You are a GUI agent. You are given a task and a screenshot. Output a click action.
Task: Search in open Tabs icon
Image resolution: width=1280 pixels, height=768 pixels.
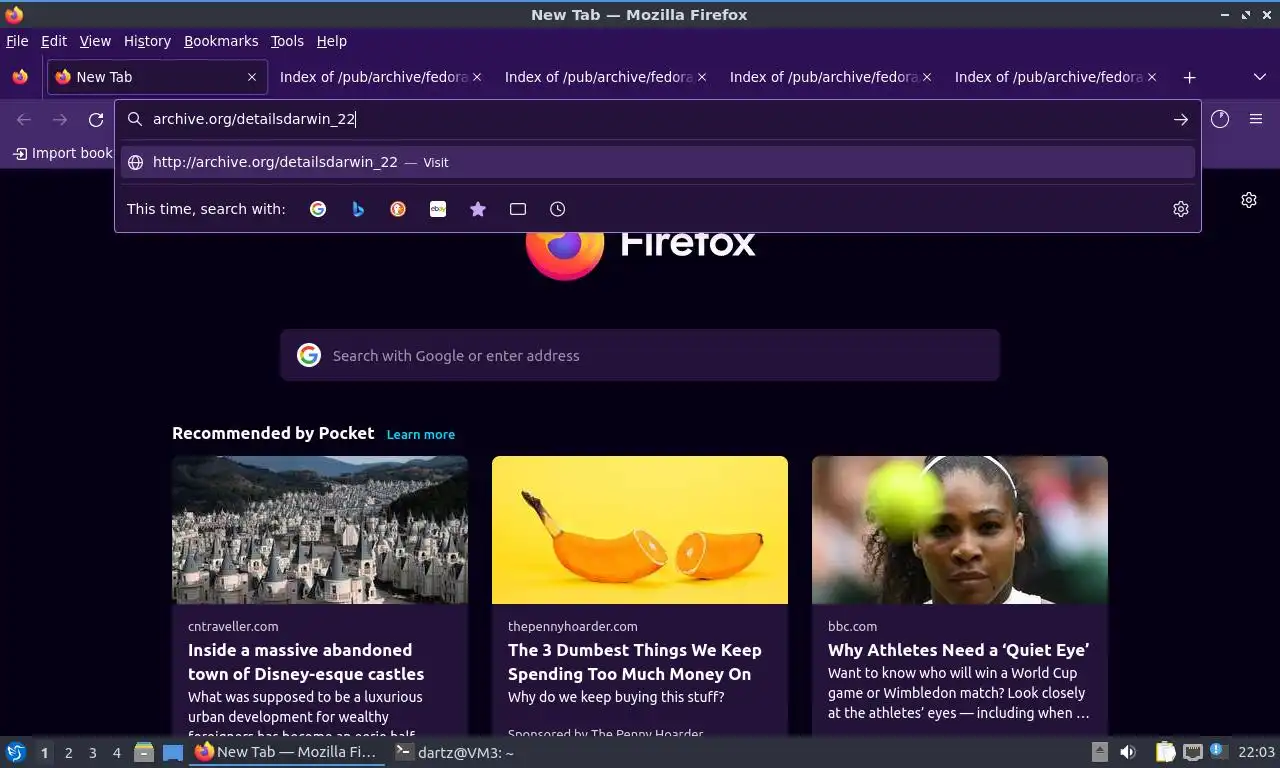pos(518,209)
